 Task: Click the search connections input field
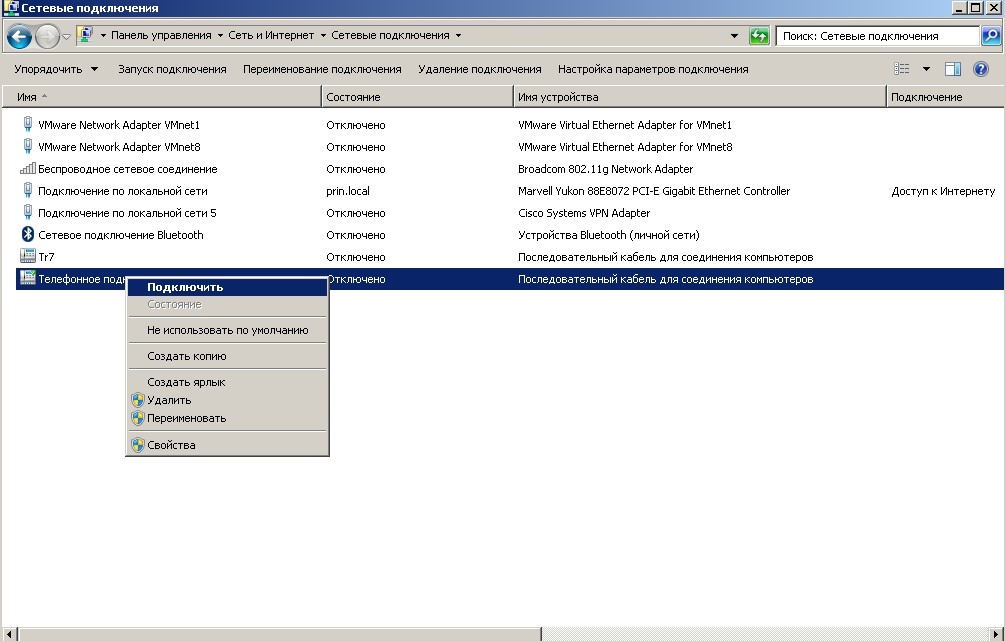click(x=877, y=36)
